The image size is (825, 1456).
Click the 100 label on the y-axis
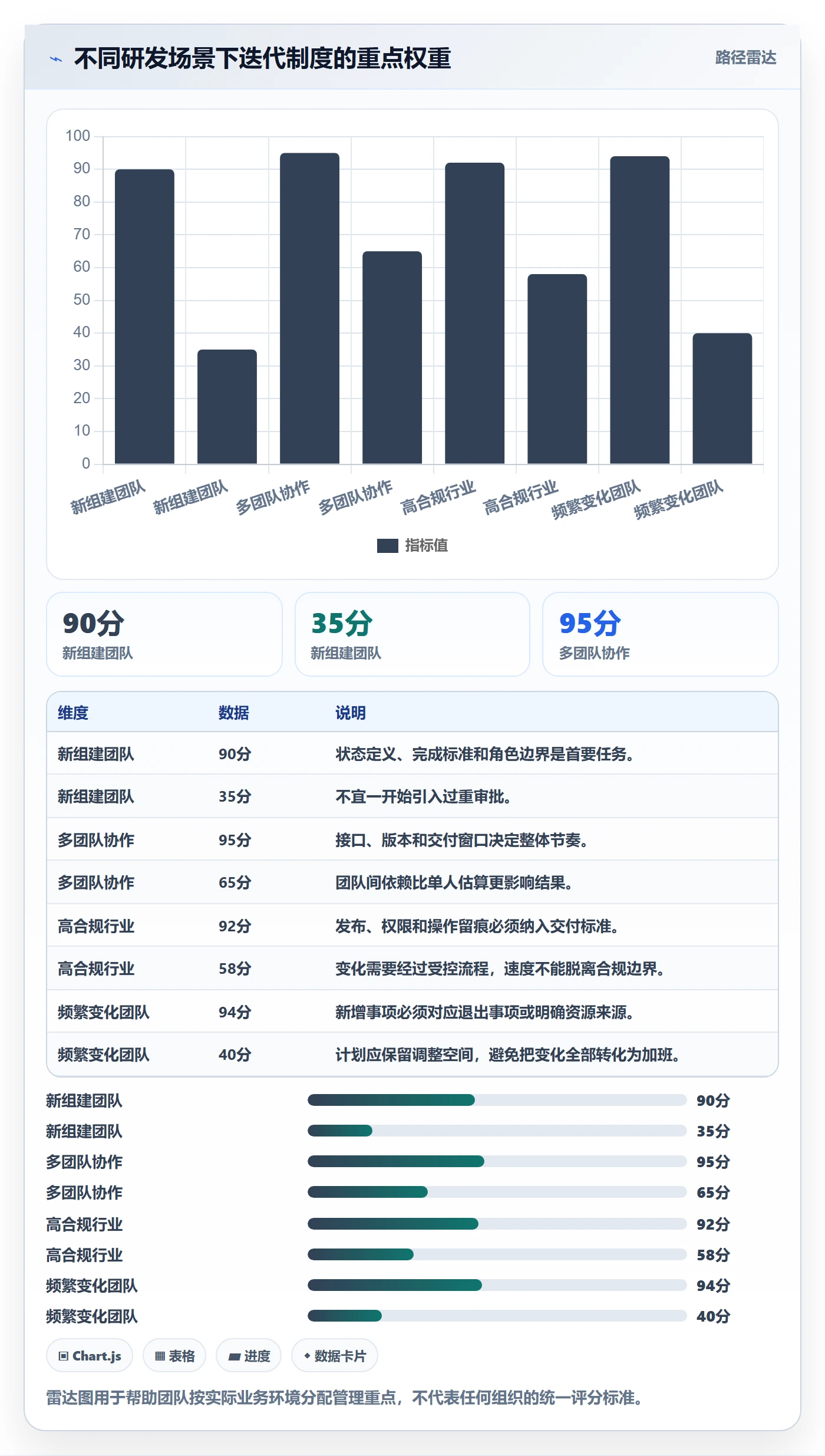click(x=78, y=136)
